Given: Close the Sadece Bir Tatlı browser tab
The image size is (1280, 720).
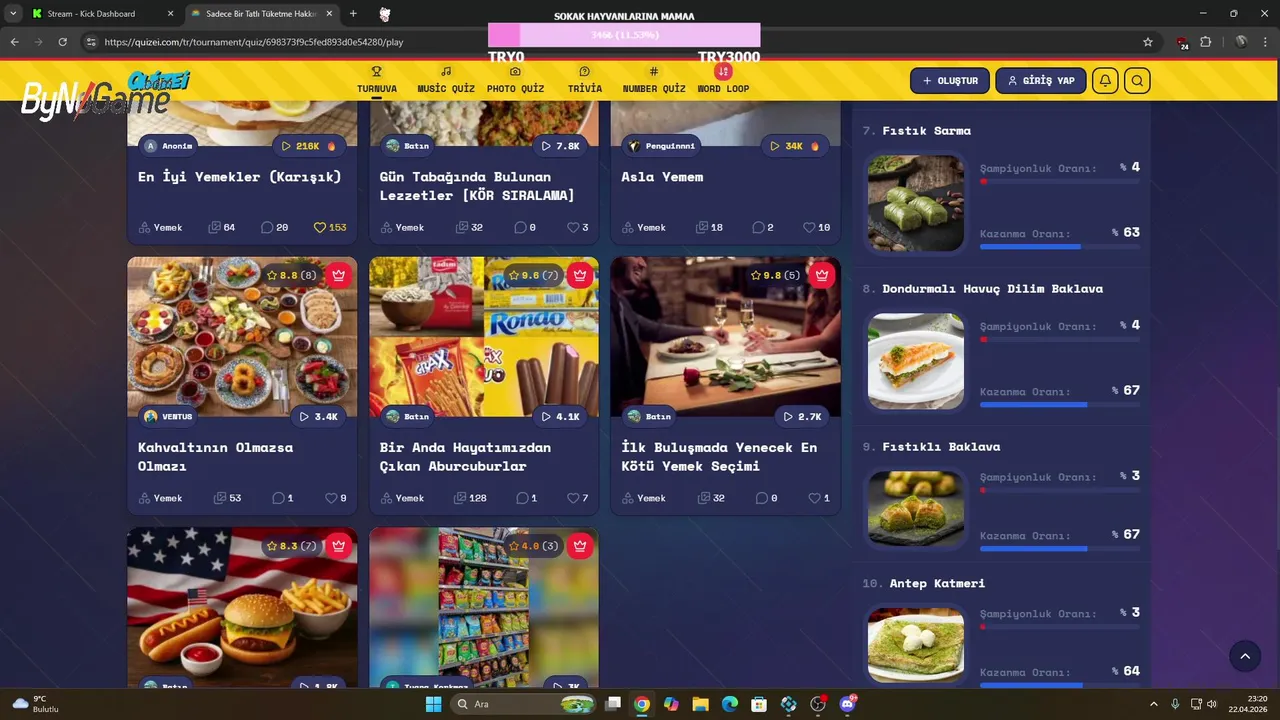Looking at the screenshot, I should (329, 14).
